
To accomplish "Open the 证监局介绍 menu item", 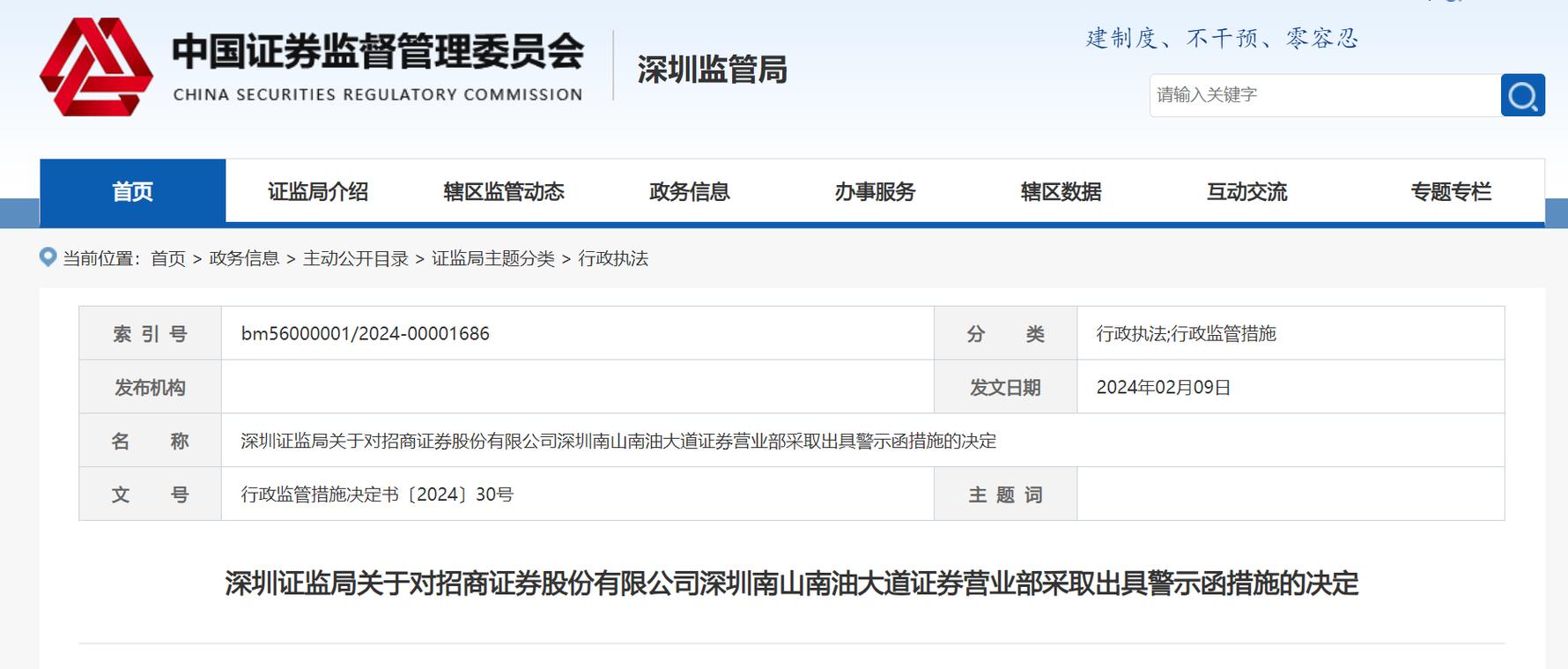I will 318,191.
